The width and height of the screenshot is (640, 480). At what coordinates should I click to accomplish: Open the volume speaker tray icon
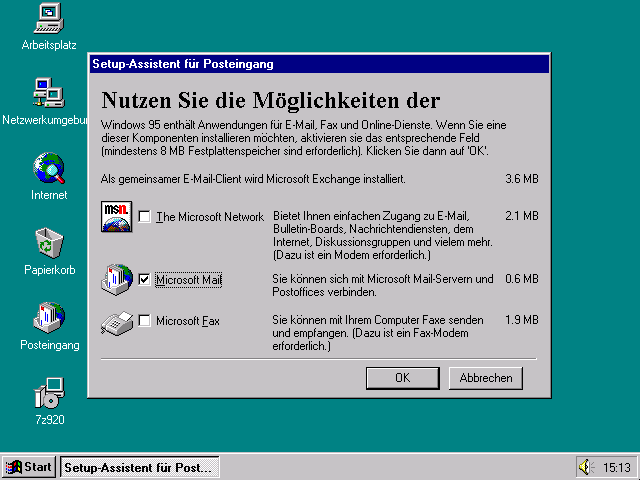pos(587,466)
